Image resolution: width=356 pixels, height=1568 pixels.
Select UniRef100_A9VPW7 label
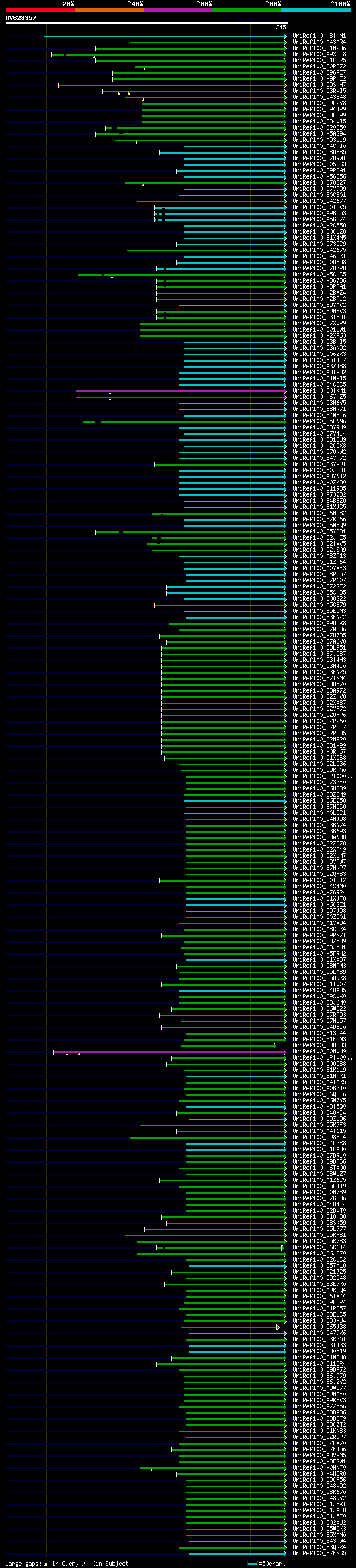coord(319,862)
